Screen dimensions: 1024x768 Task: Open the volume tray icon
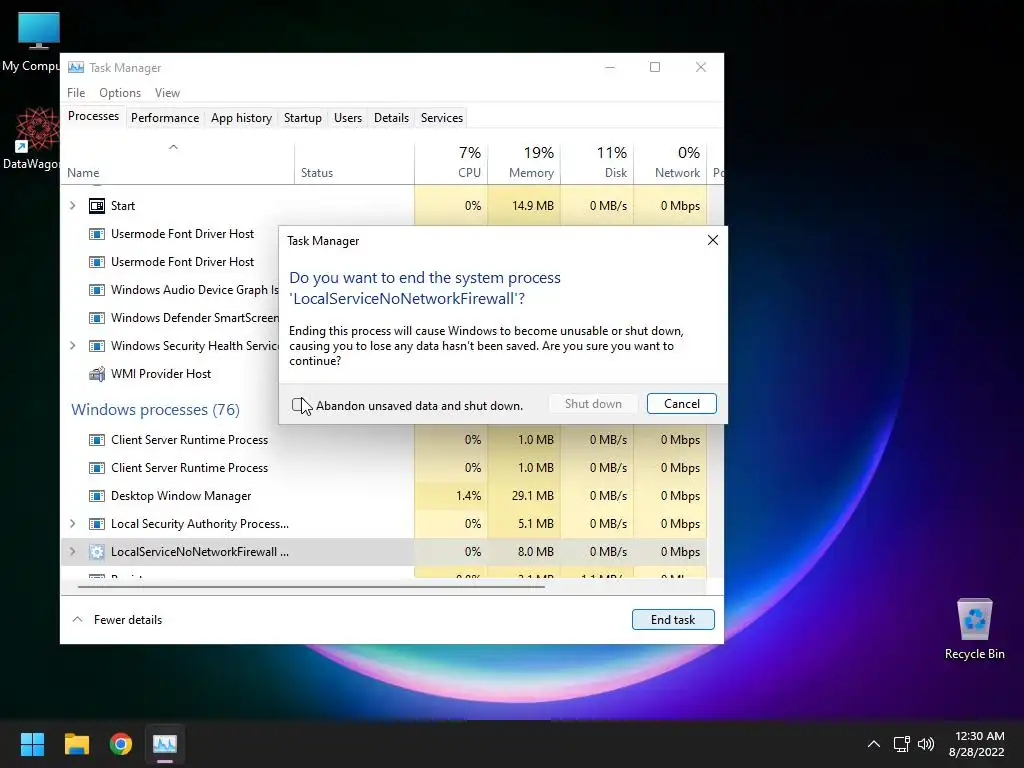925,744
